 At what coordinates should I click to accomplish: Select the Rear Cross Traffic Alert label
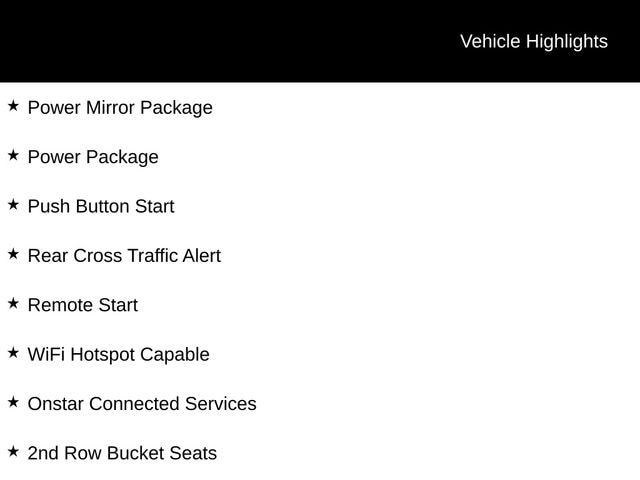124,255
